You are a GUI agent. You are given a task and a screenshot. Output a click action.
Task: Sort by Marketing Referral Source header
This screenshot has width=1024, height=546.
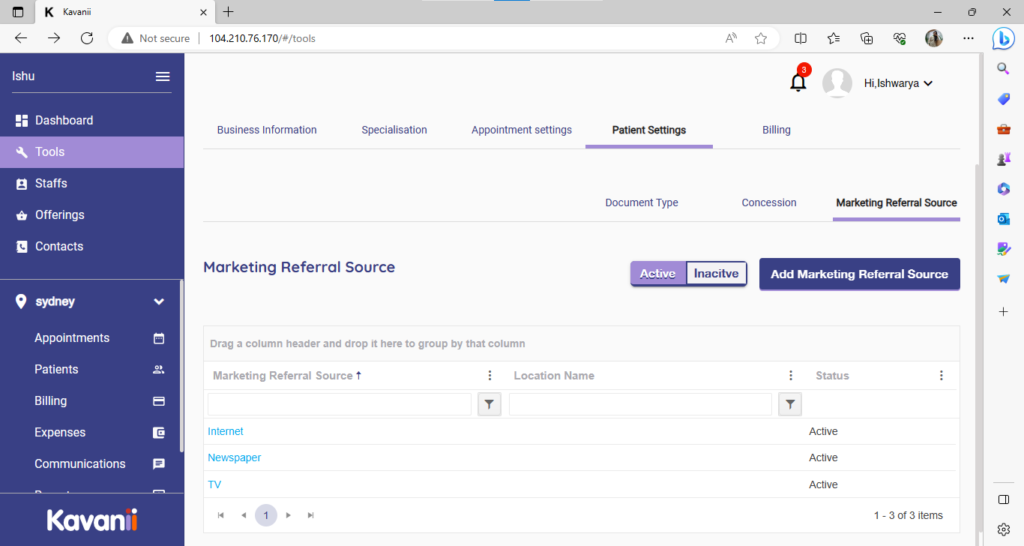click(x=283, y=376)
